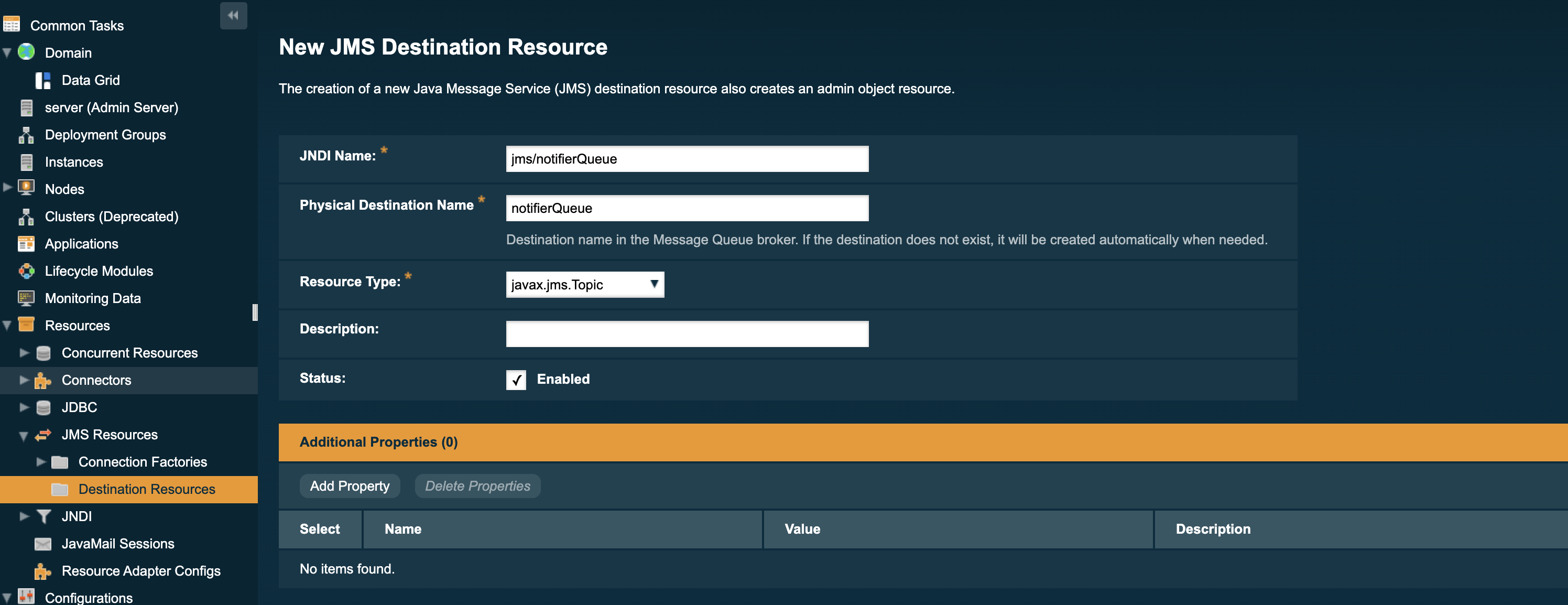Click the Applications icon

point(26,243)
